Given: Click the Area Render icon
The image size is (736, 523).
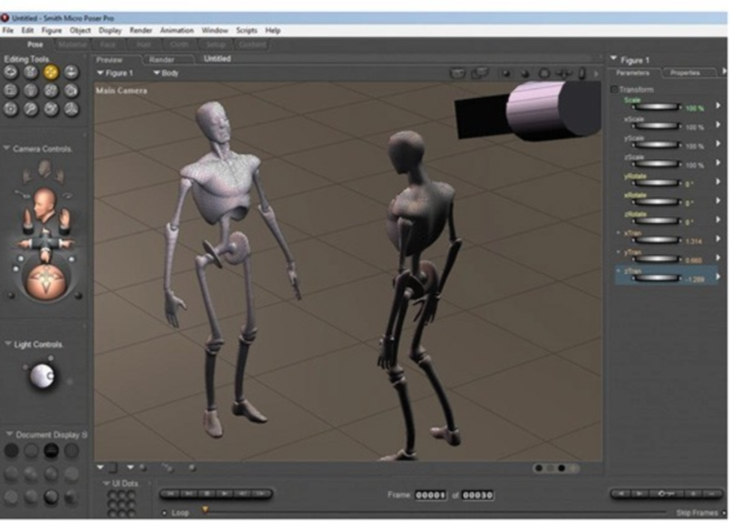Looking at the screenshot, I should click(x=480, y=74).
